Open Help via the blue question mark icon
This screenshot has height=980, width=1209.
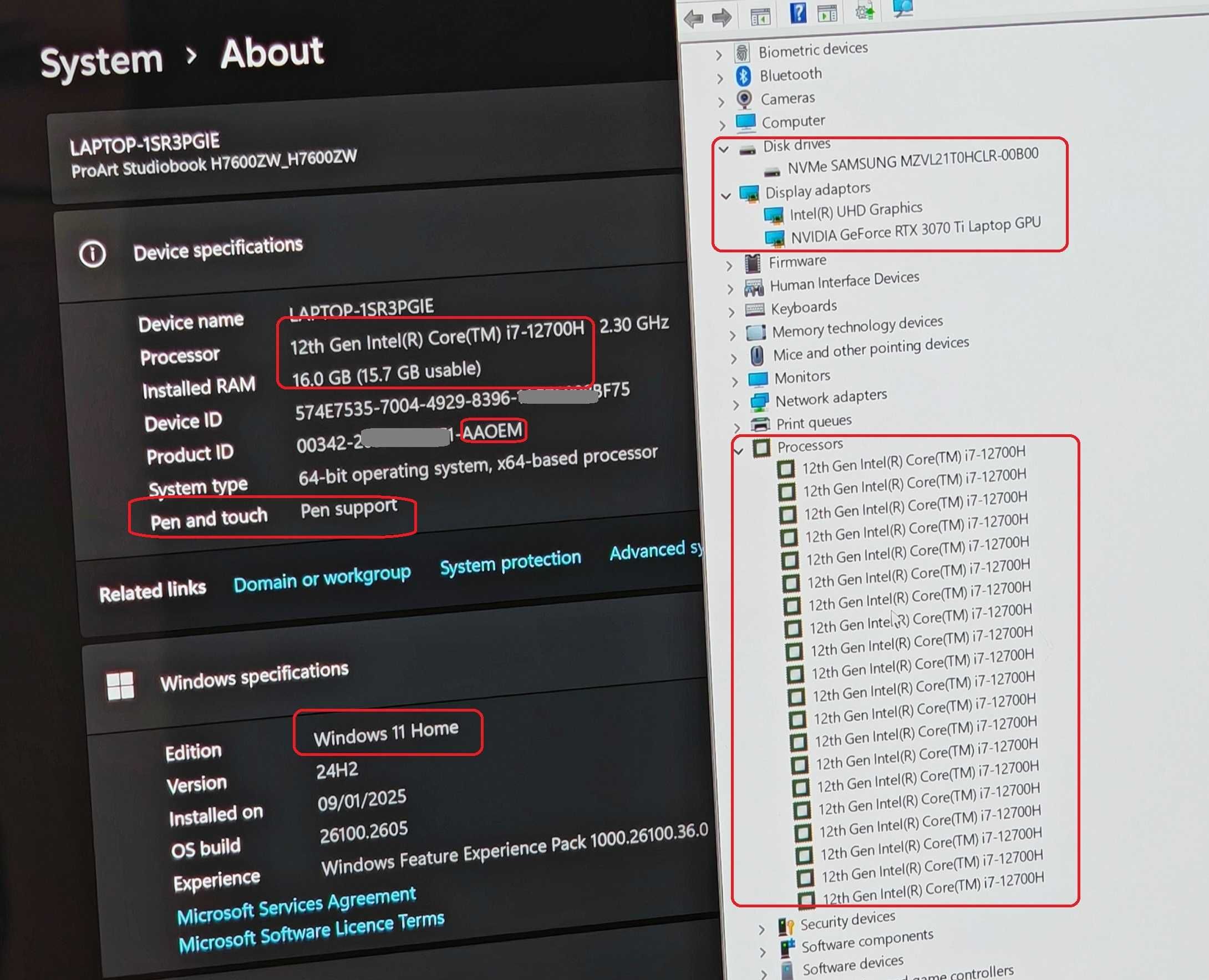coord(798,12)
